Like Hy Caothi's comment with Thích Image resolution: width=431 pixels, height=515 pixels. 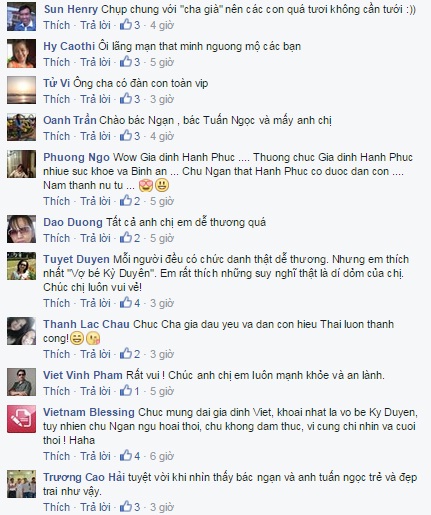57,62
